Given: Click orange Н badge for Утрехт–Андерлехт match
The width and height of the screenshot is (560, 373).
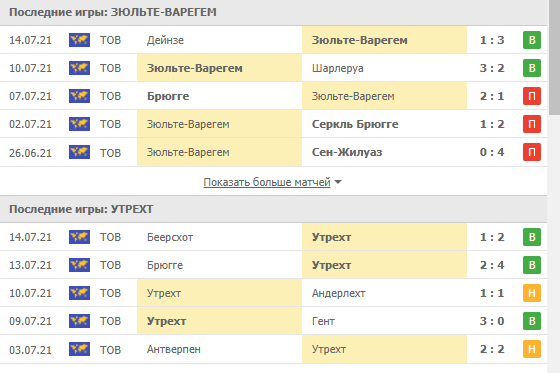Looking at the screenshot, I should coord(532,293).
